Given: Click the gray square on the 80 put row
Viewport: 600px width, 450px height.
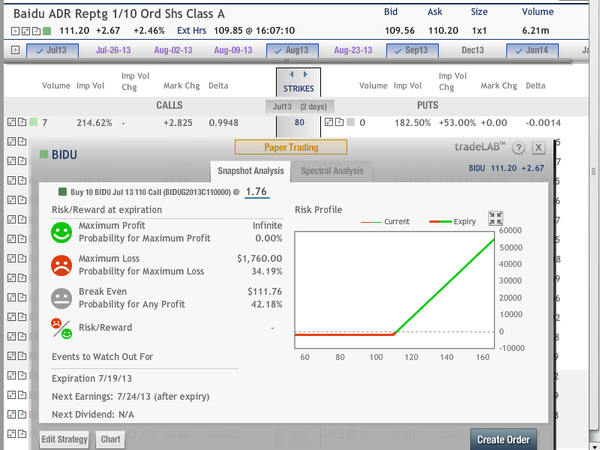Looking at the screenshot, I should (351, 122).
